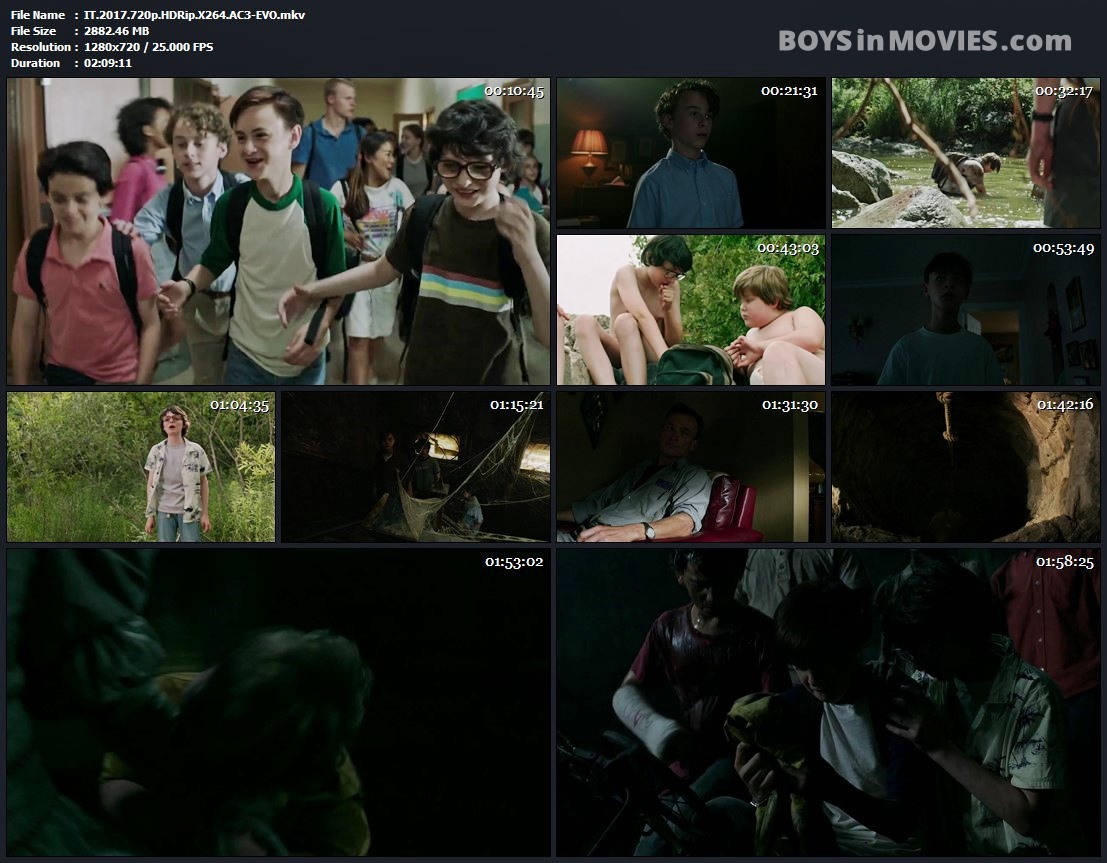Click the duration value 02:09:11

click(107, 63)
